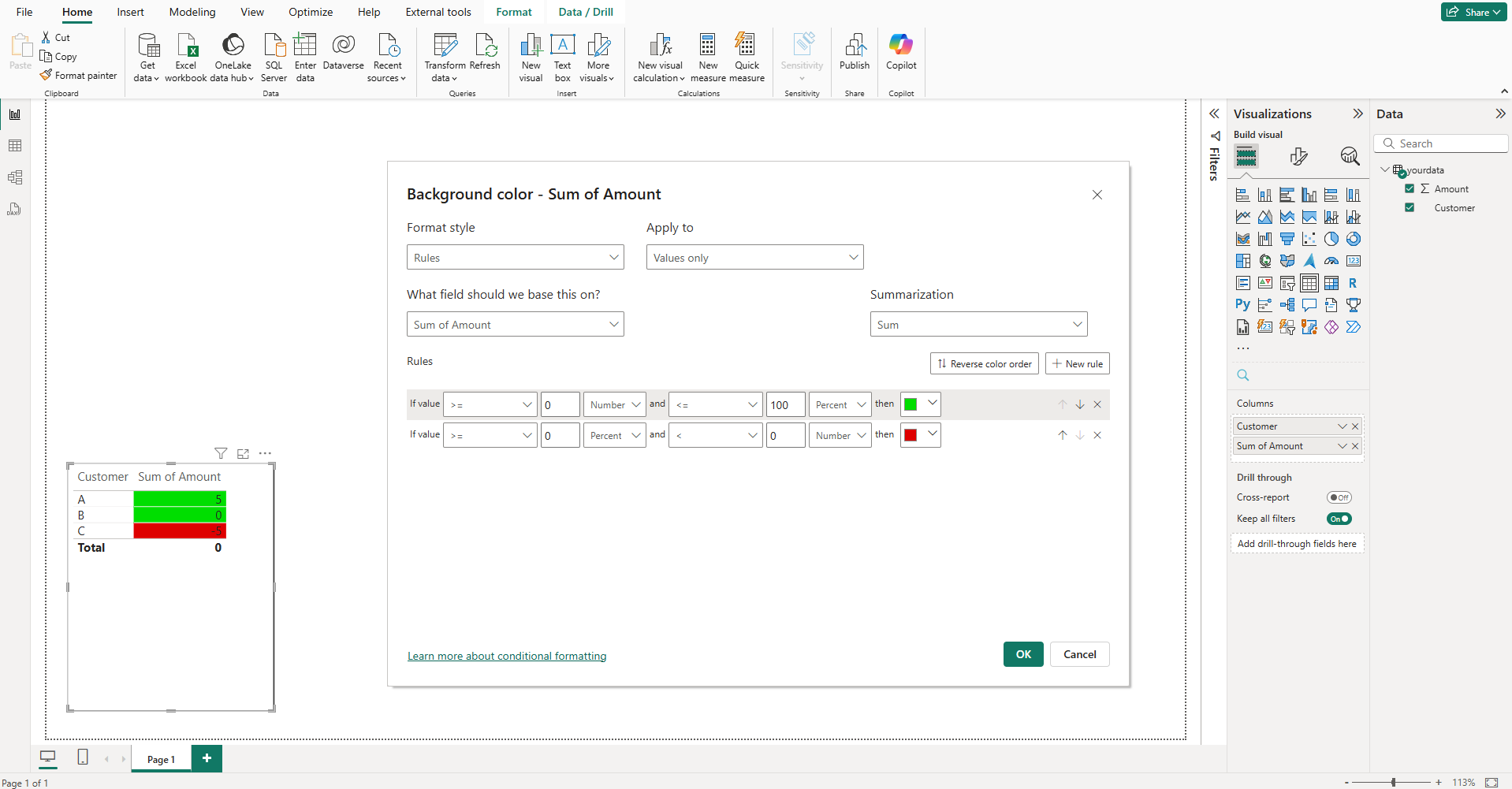This screenshot has height=789, width=1512.
Task: Open the field selection Sum of Amount dropdown
Action: tap(516, 324)
